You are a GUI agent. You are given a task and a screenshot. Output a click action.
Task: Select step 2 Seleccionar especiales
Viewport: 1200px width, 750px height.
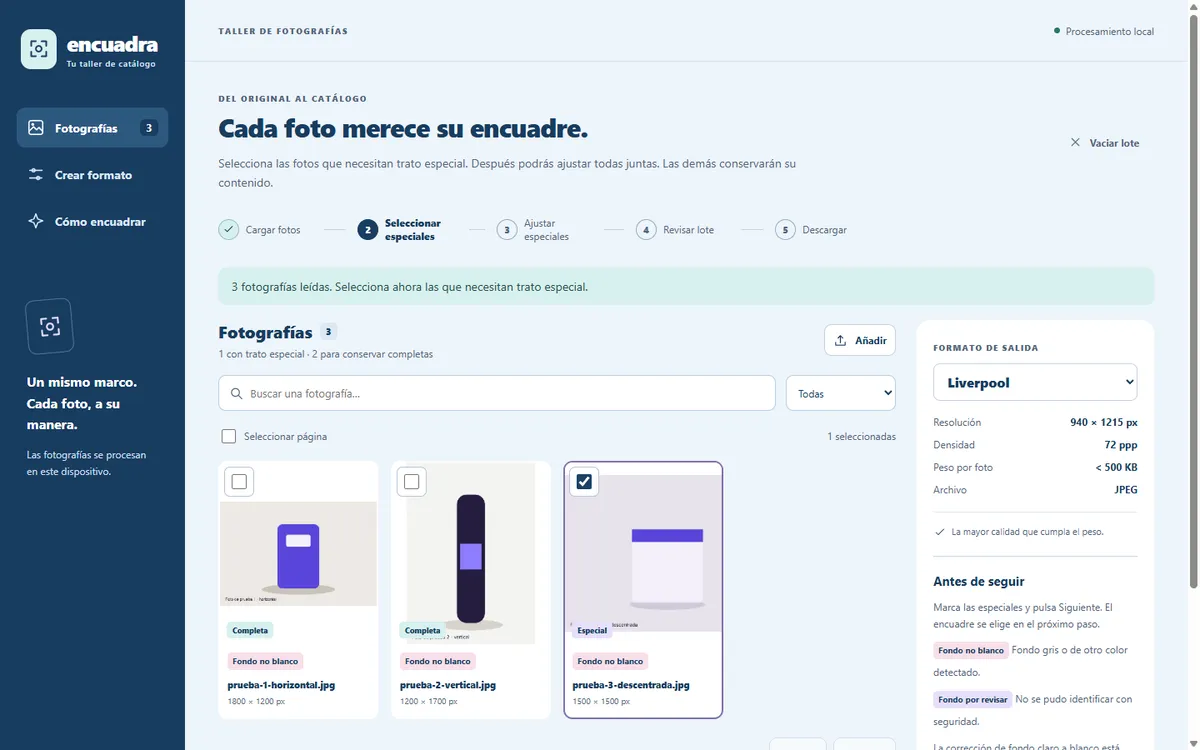click(400, 230)
